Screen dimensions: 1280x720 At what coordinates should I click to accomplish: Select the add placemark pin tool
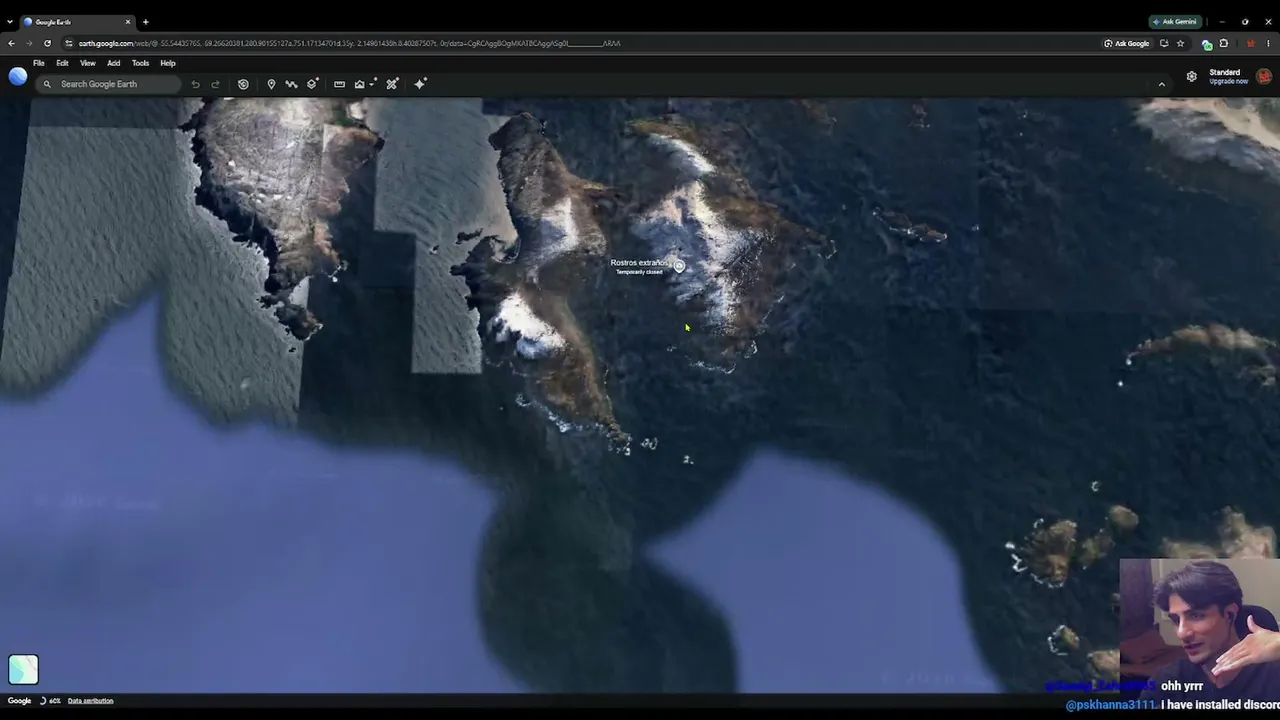click(x=271, y=84)
